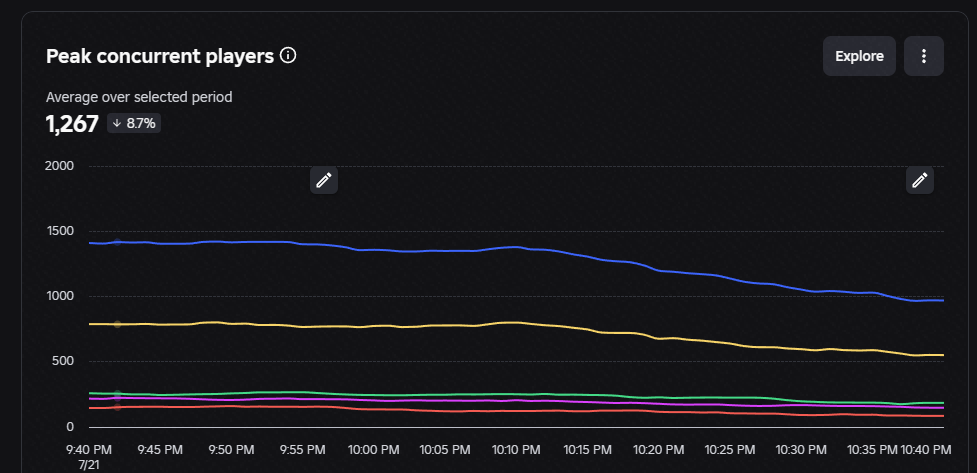Click the red data point marker on chart
The width and height of the screenshot is (977, 473).
point(117,407)
